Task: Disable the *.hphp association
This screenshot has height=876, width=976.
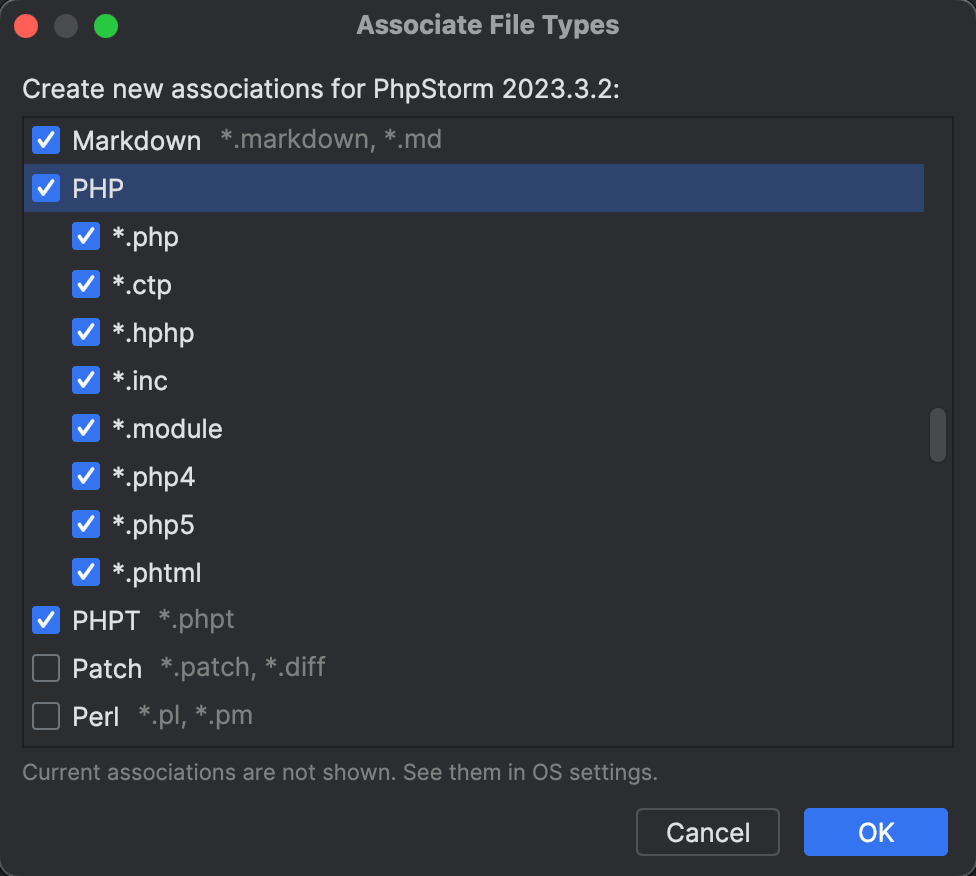Action: click(86, 332)
